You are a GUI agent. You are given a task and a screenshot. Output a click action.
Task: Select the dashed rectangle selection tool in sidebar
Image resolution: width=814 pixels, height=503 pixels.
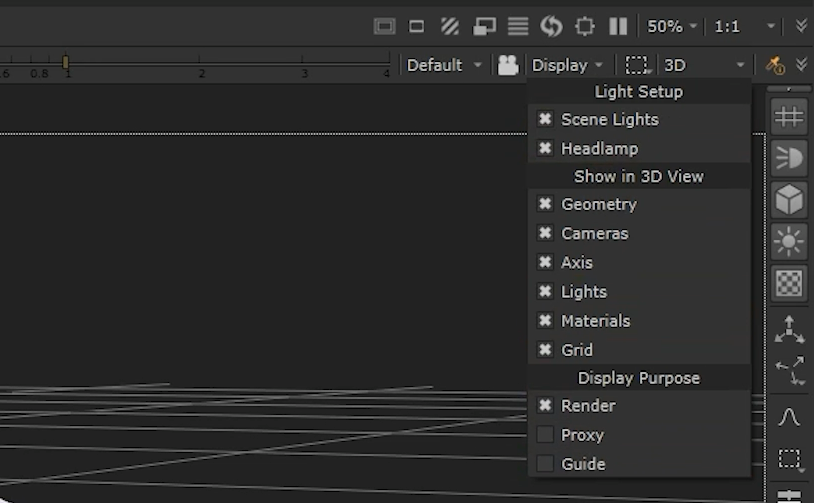click(790, 459)
